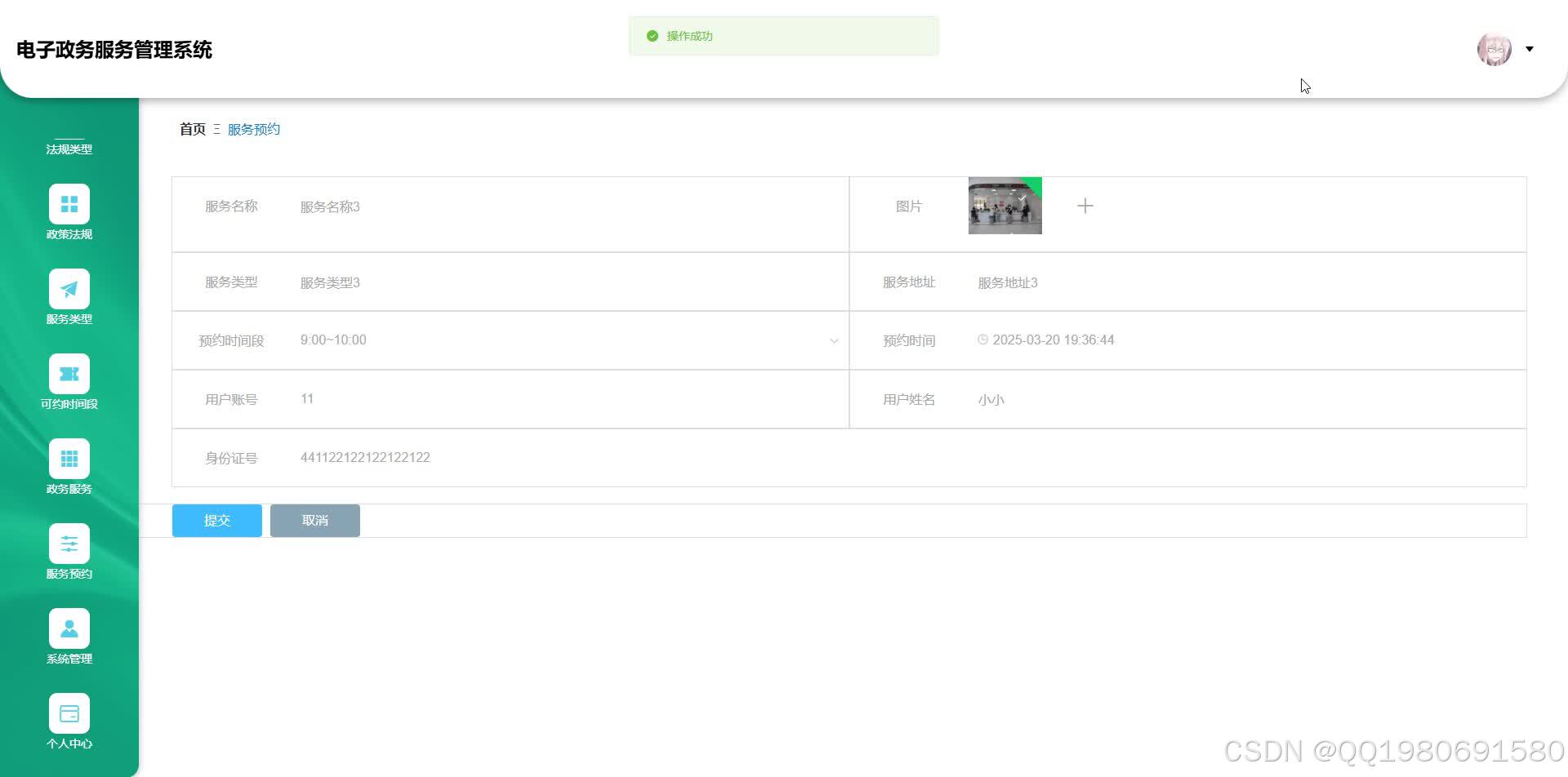Open the 服务预约 sliders icon
Viewport: 1568px width, 777px height.
69,544
